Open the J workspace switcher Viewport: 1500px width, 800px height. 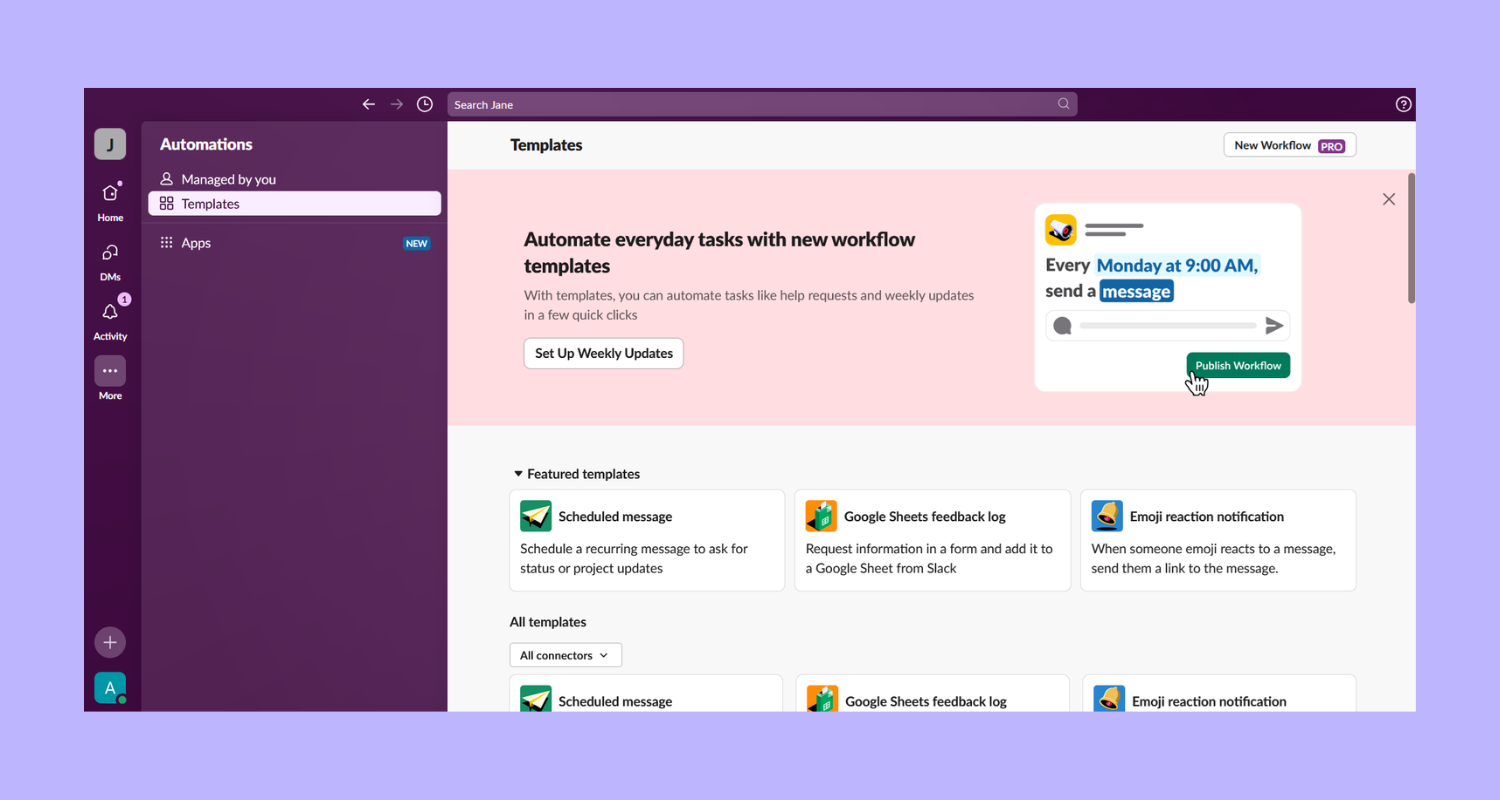[110, 144]
